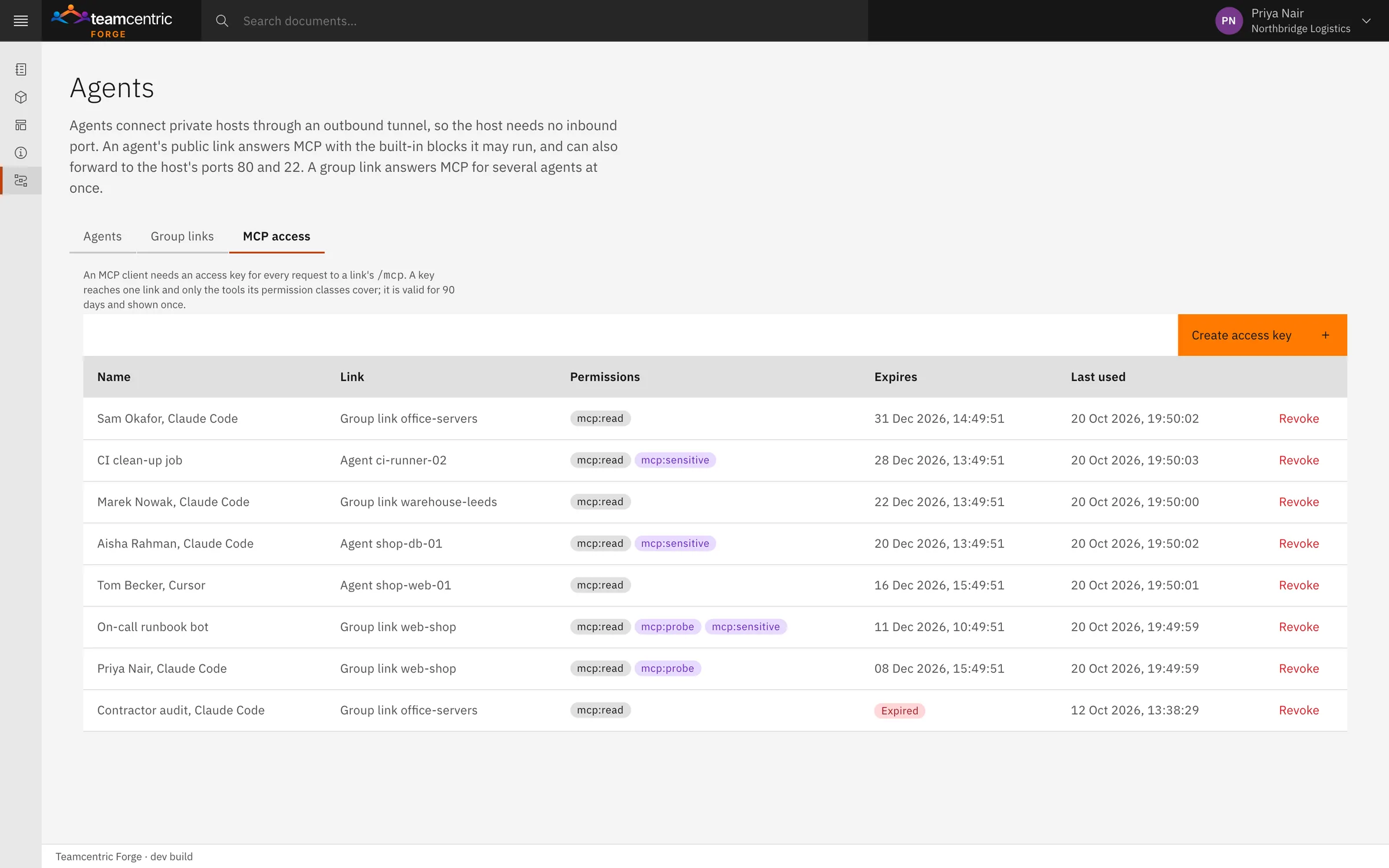Open the documents list sidebar icon
The image size is (1389, 868).
point(21,69)
